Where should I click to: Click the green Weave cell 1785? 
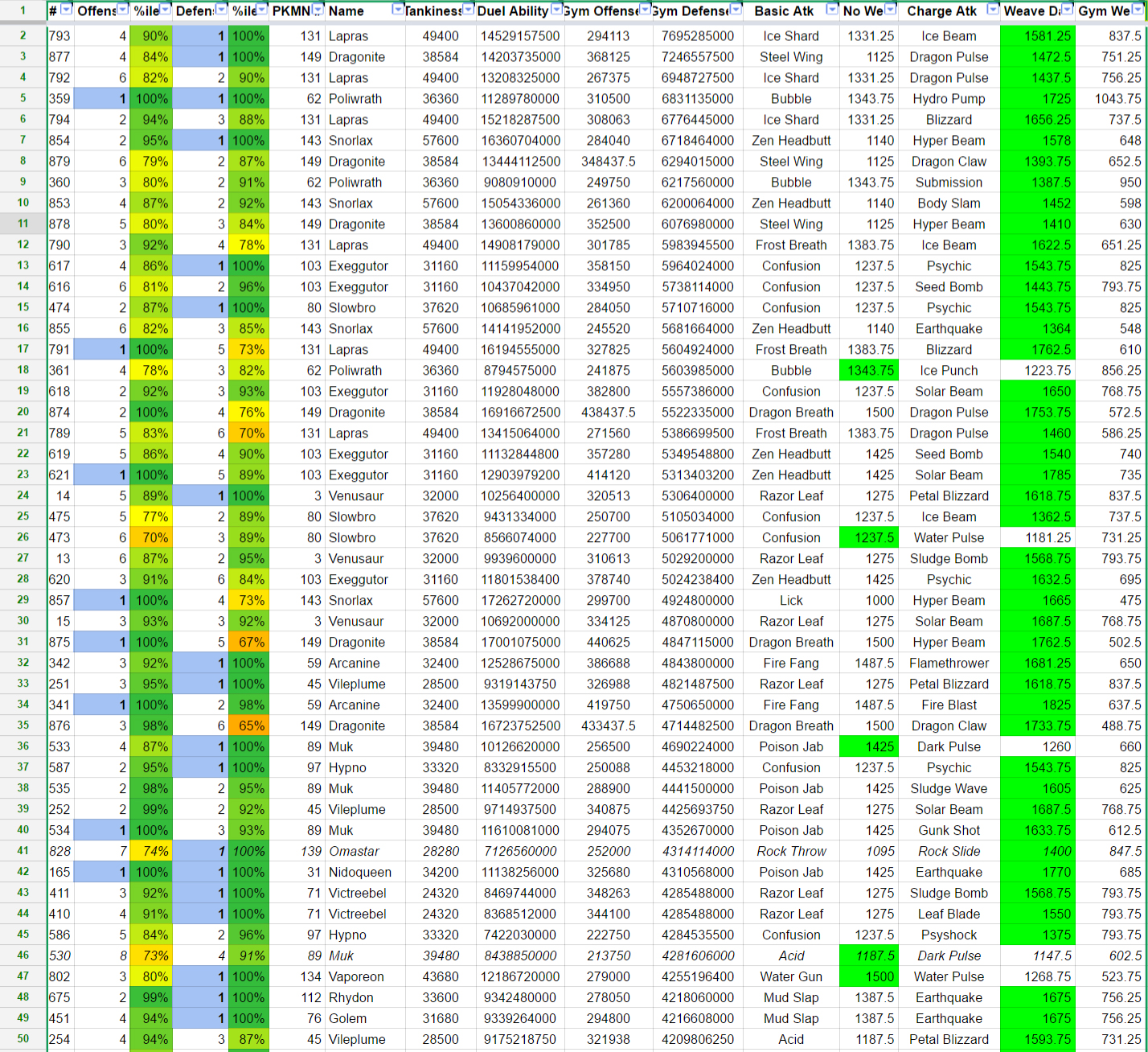[1038, 475]
